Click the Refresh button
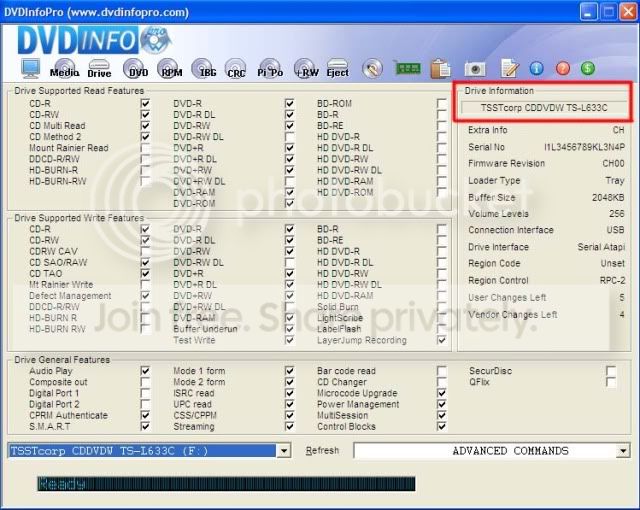The width and height of the screenshot is (640, 510). [322, 450]
